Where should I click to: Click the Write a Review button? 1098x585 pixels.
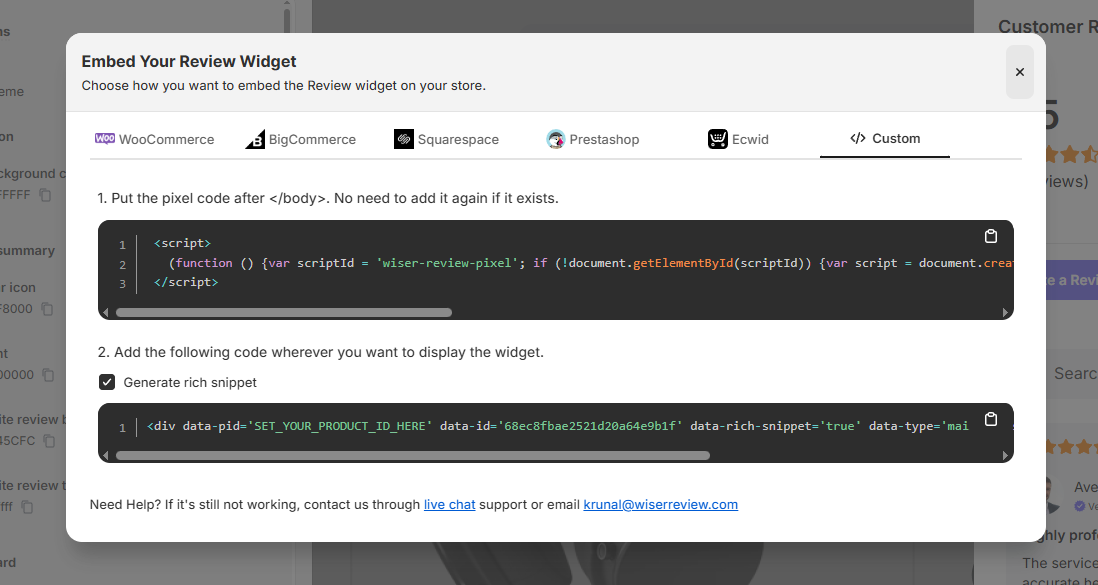(1072, 280)
